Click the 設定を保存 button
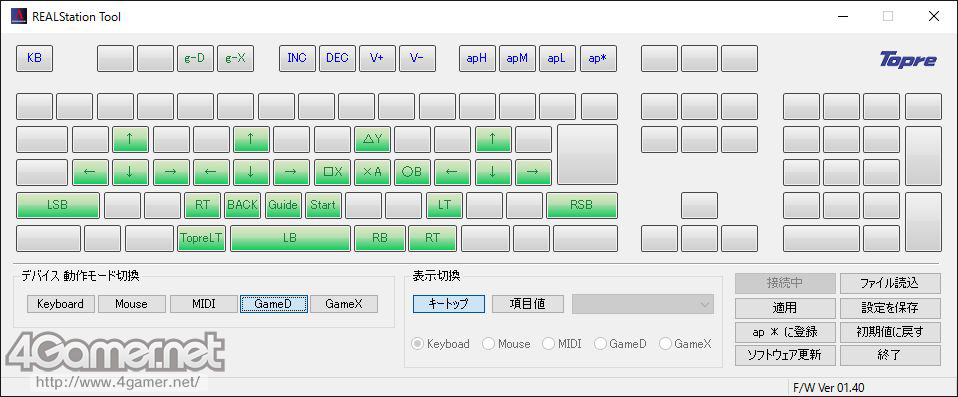The height and width of the screenshot is (397, 958). click(x=890, y=307)
